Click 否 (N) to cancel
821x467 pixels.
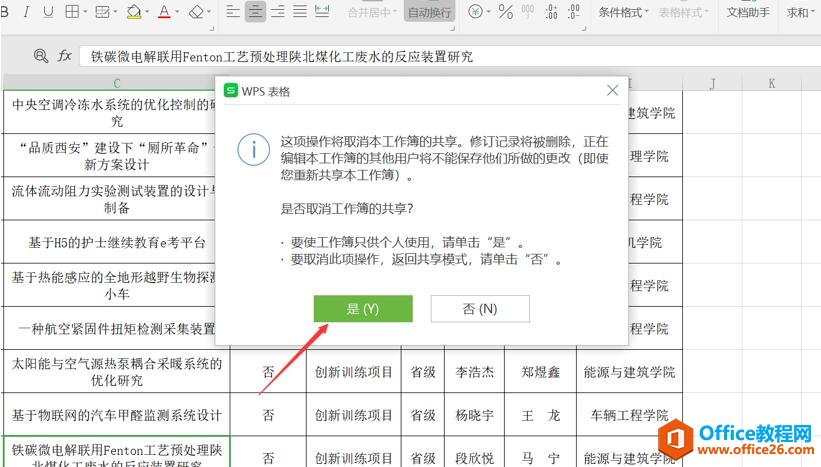[479, 309]
